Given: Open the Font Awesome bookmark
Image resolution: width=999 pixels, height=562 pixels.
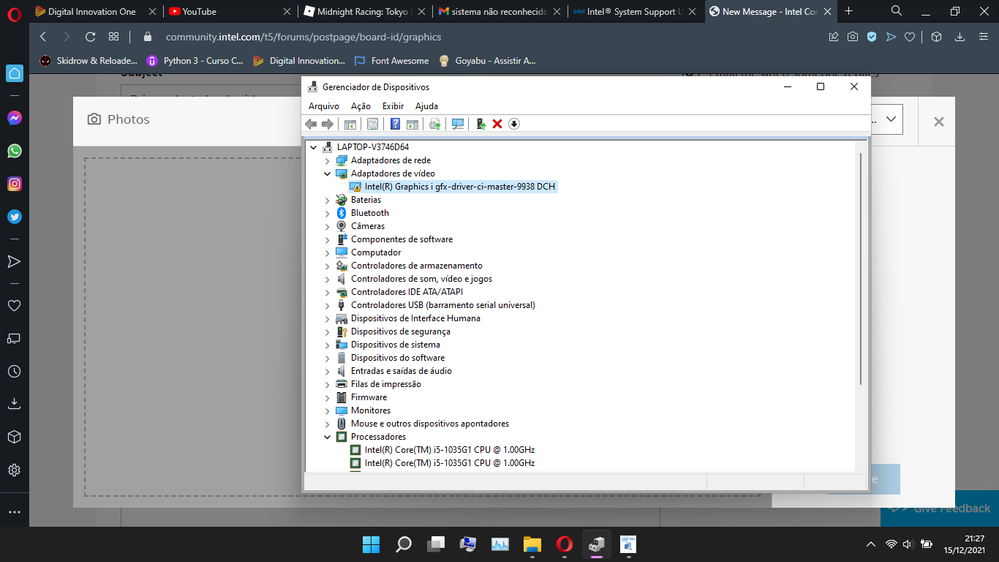Looking at the screenshot, I should (391, 61).
